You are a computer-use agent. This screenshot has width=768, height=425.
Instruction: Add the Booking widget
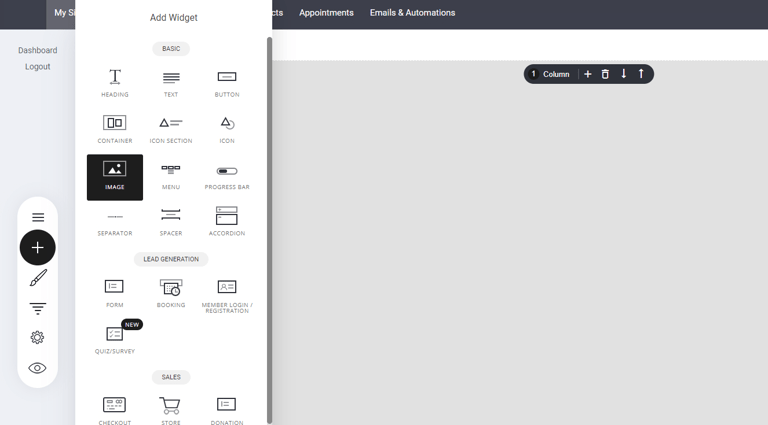click(x=171, y=292)
